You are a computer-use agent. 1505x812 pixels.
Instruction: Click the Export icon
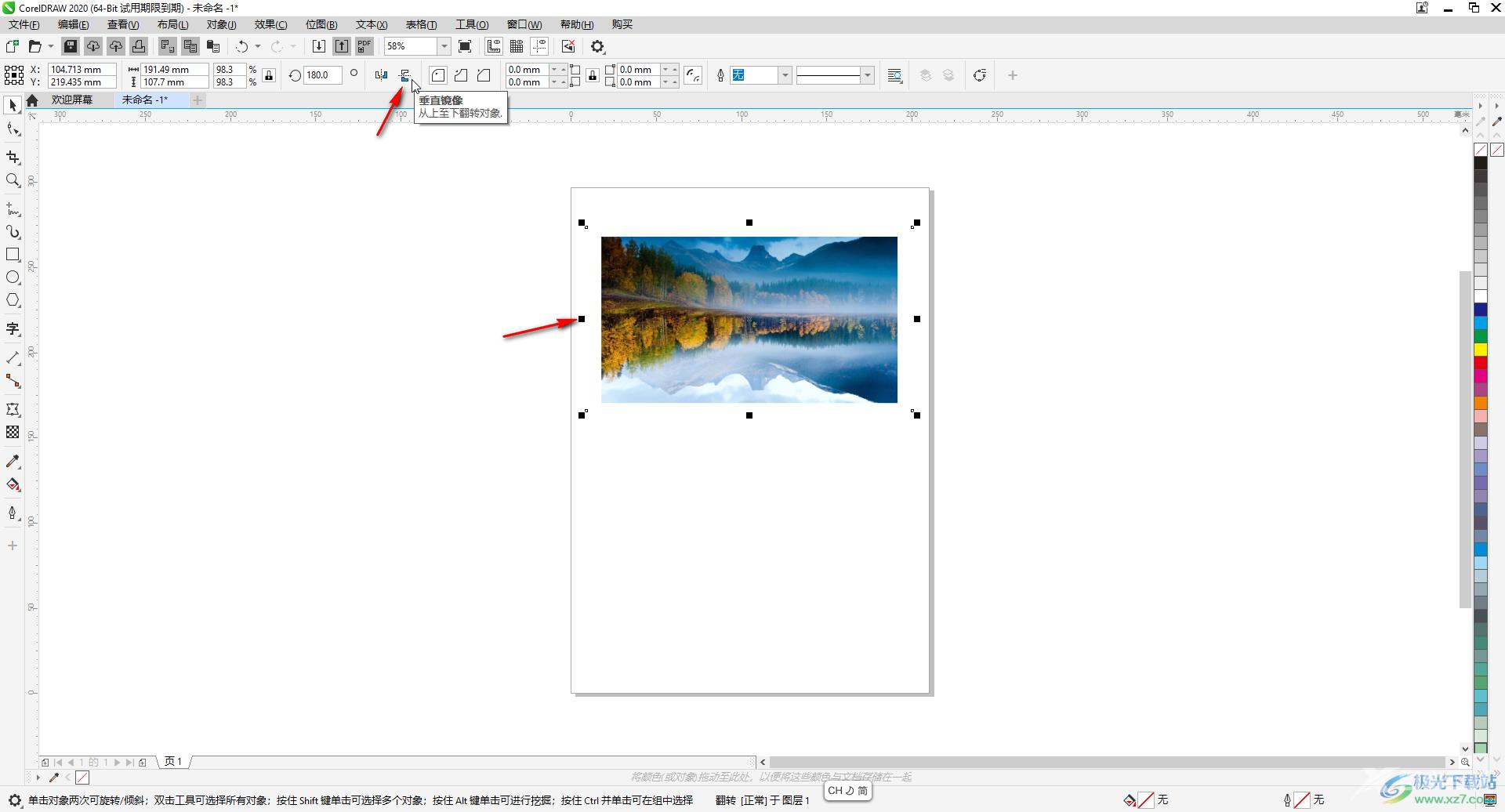[342, 46]
